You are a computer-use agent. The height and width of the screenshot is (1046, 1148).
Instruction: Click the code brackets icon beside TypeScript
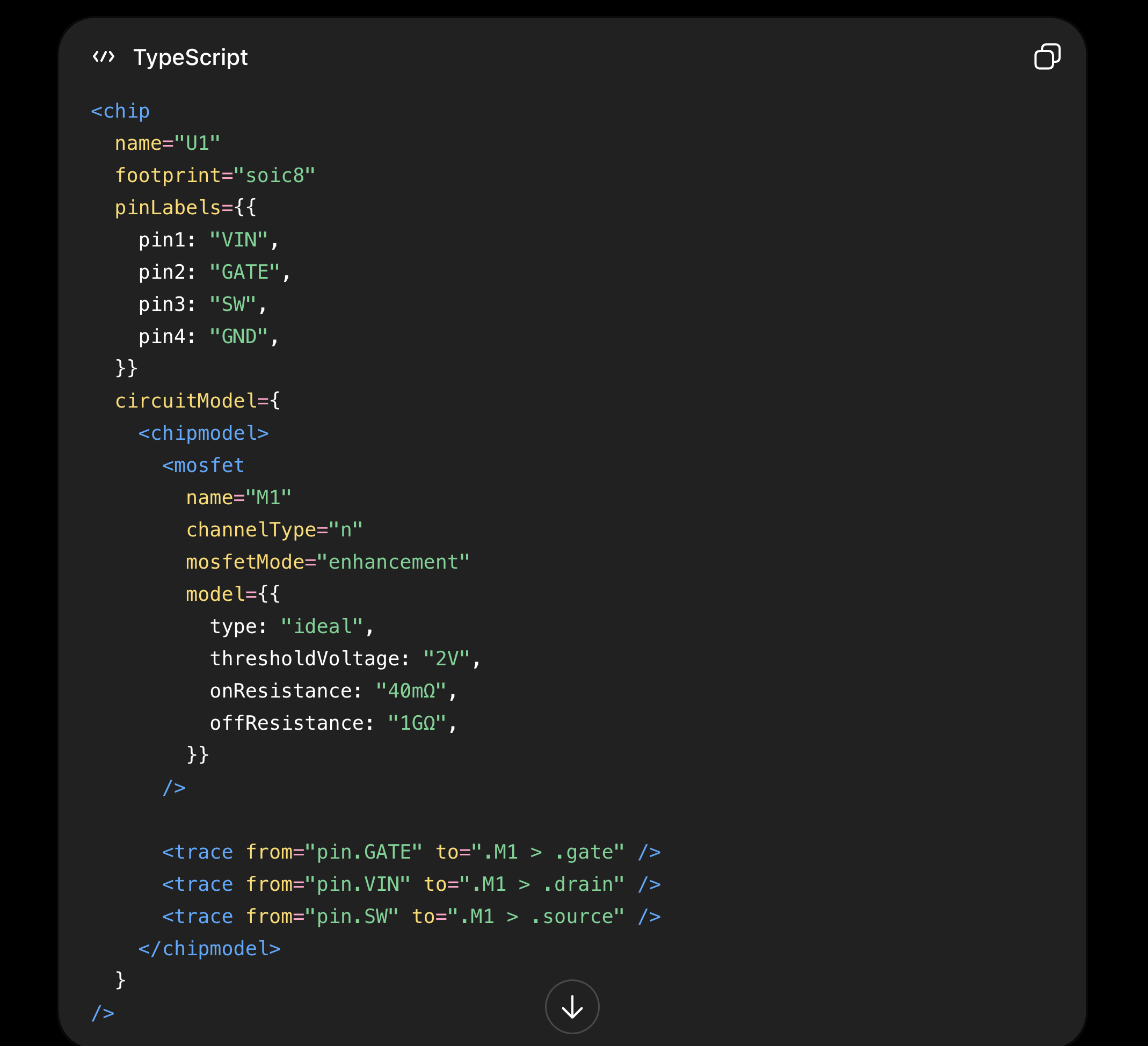click(104, 56)
